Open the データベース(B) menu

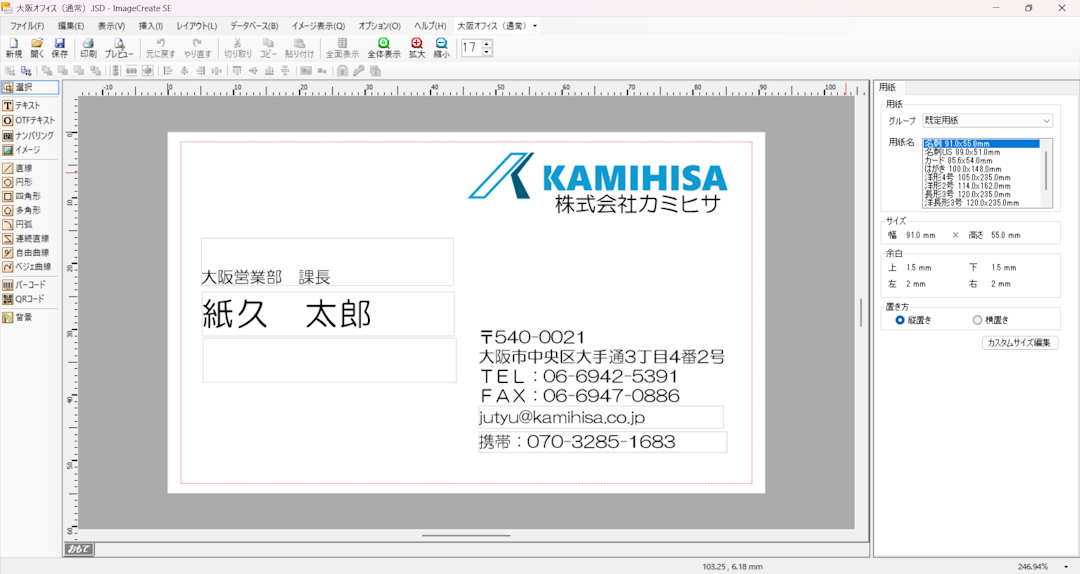(254, 26)
